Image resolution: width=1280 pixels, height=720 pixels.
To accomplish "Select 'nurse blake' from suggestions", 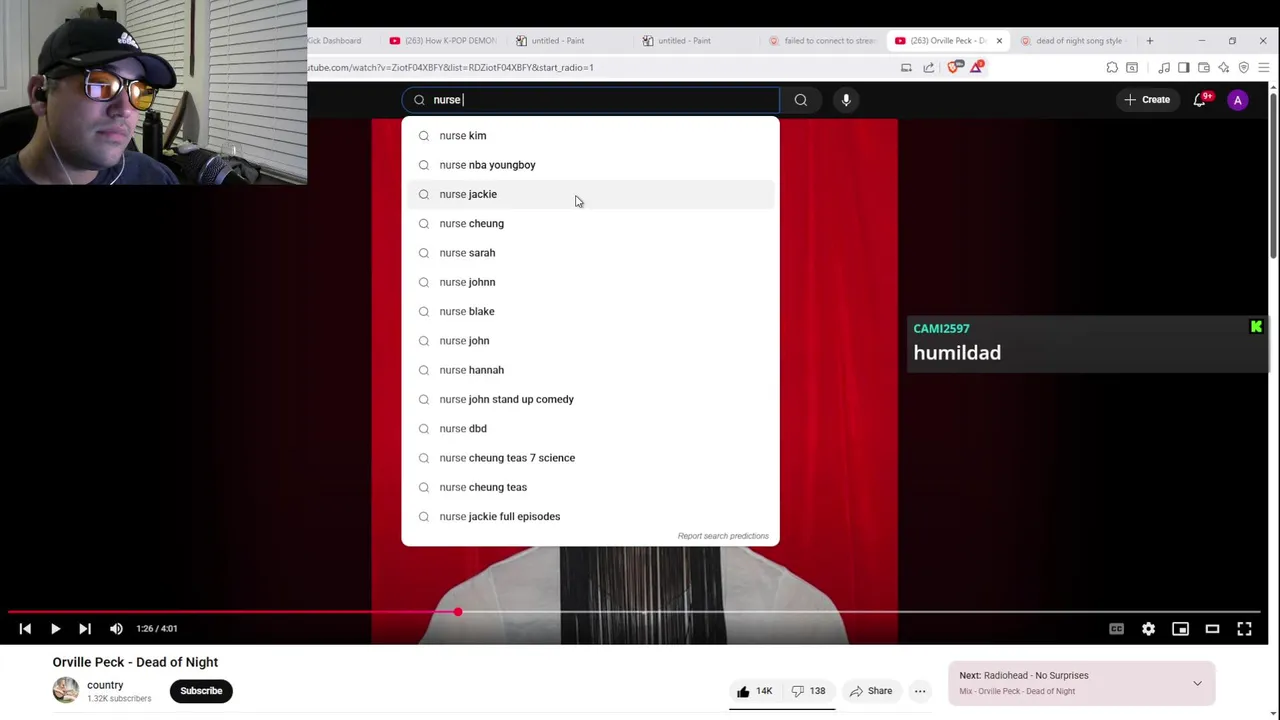I will click(x=590, y=311).
